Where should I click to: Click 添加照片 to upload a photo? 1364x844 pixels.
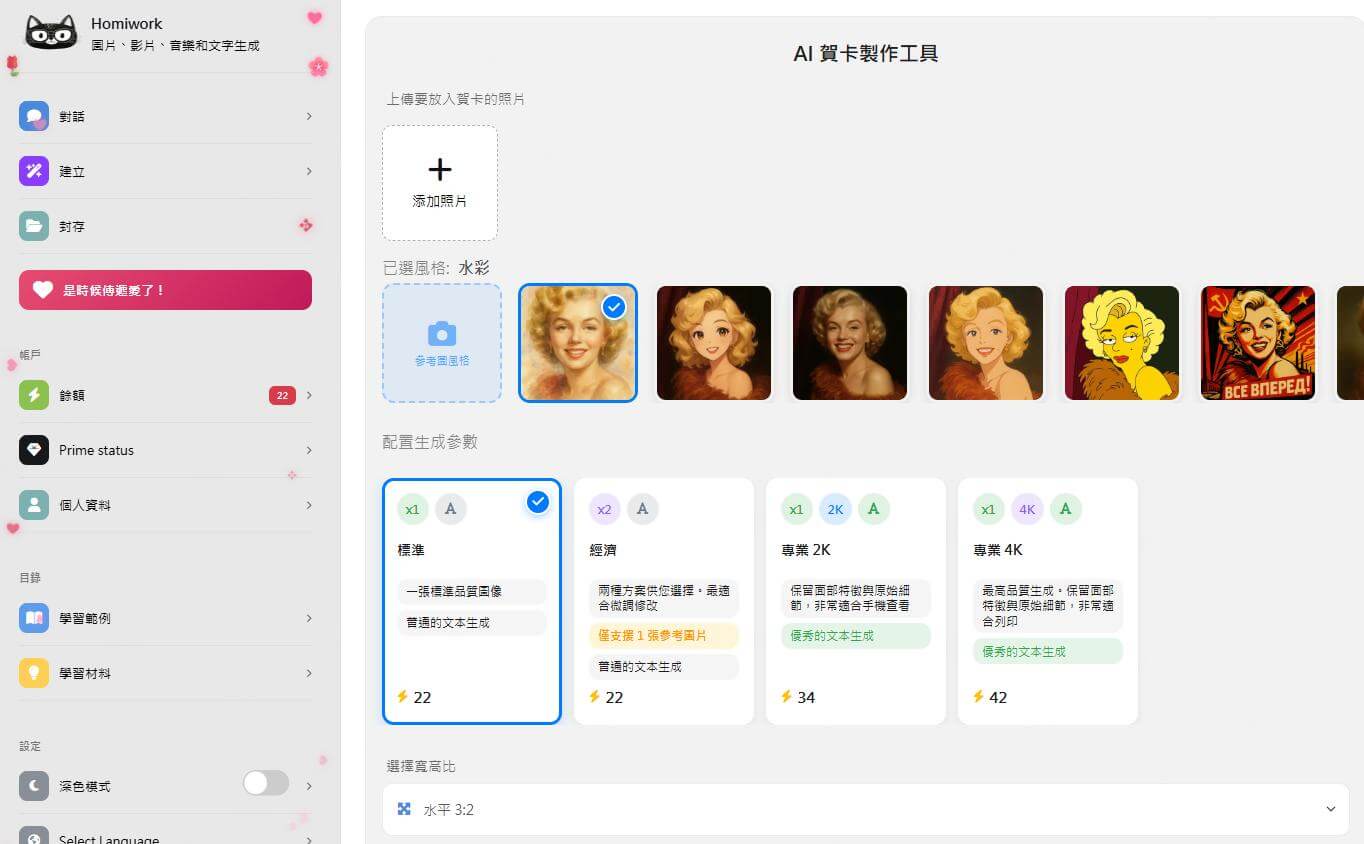(x=440, y=183)
